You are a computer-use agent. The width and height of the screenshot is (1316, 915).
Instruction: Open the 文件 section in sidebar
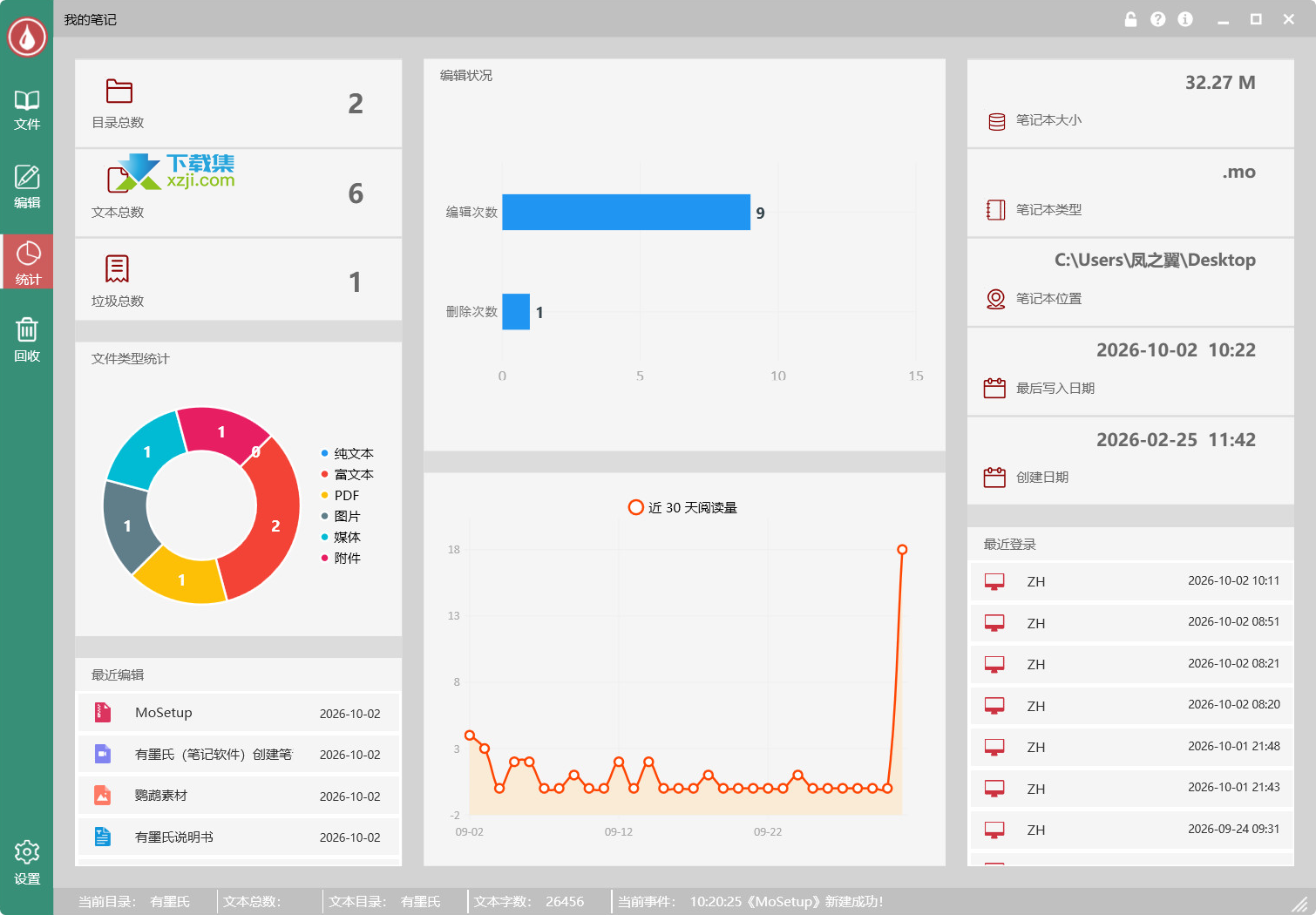tap(27, 110)
